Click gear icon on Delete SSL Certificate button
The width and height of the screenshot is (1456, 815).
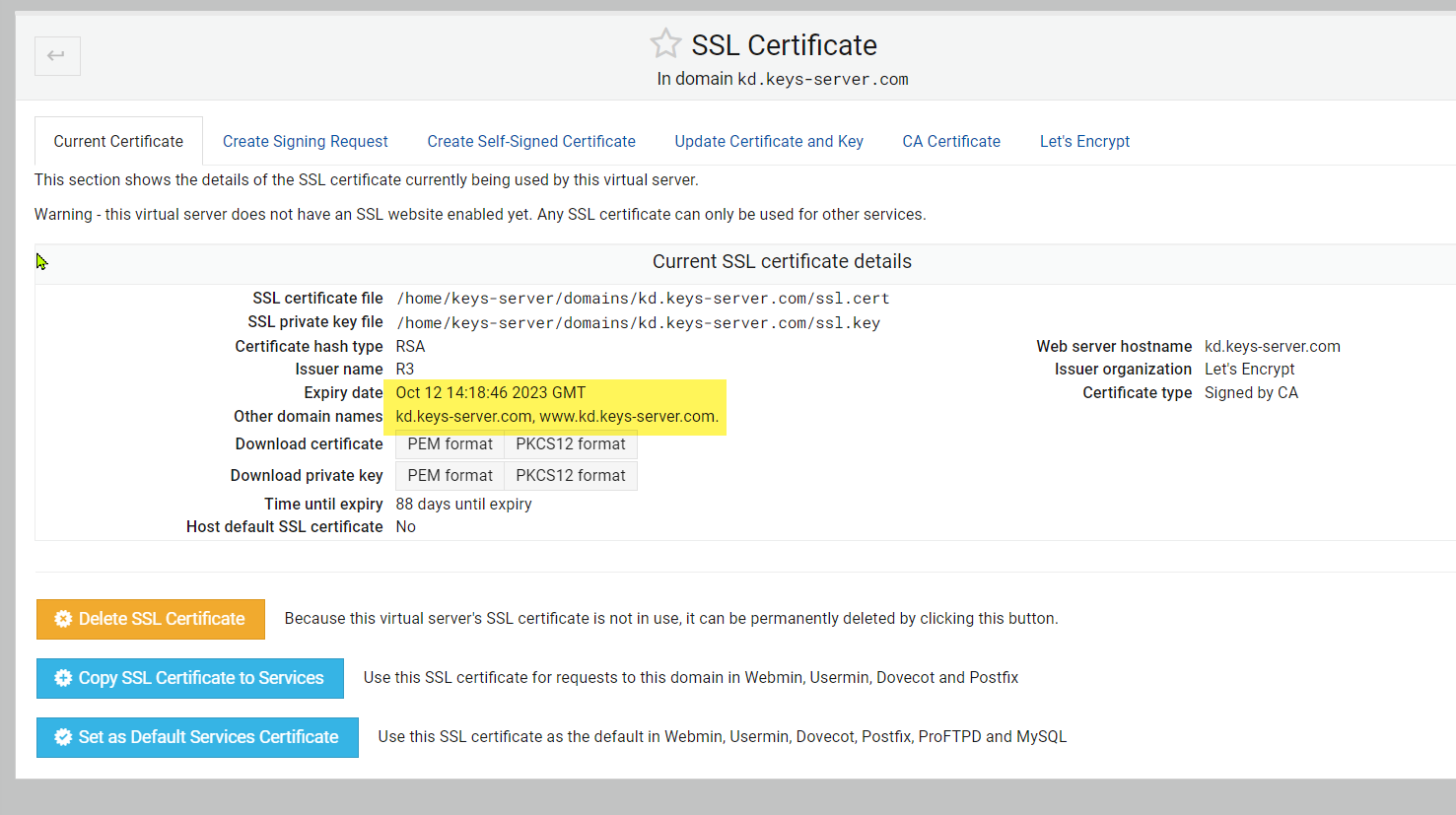pyautogui.click(x=63, y=619)
